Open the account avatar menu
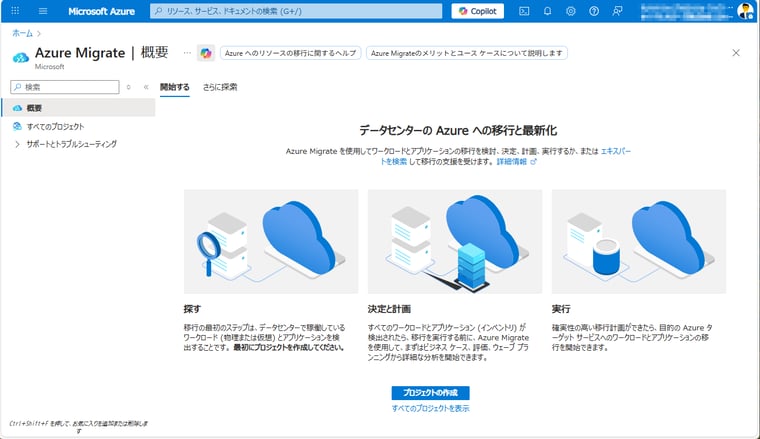760x439 pixels. (745, 11)
